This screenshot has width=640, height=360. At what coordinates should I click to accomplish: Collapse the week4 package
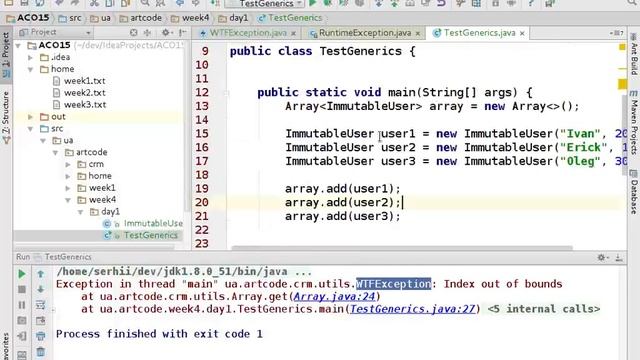(x=68, y=200)
